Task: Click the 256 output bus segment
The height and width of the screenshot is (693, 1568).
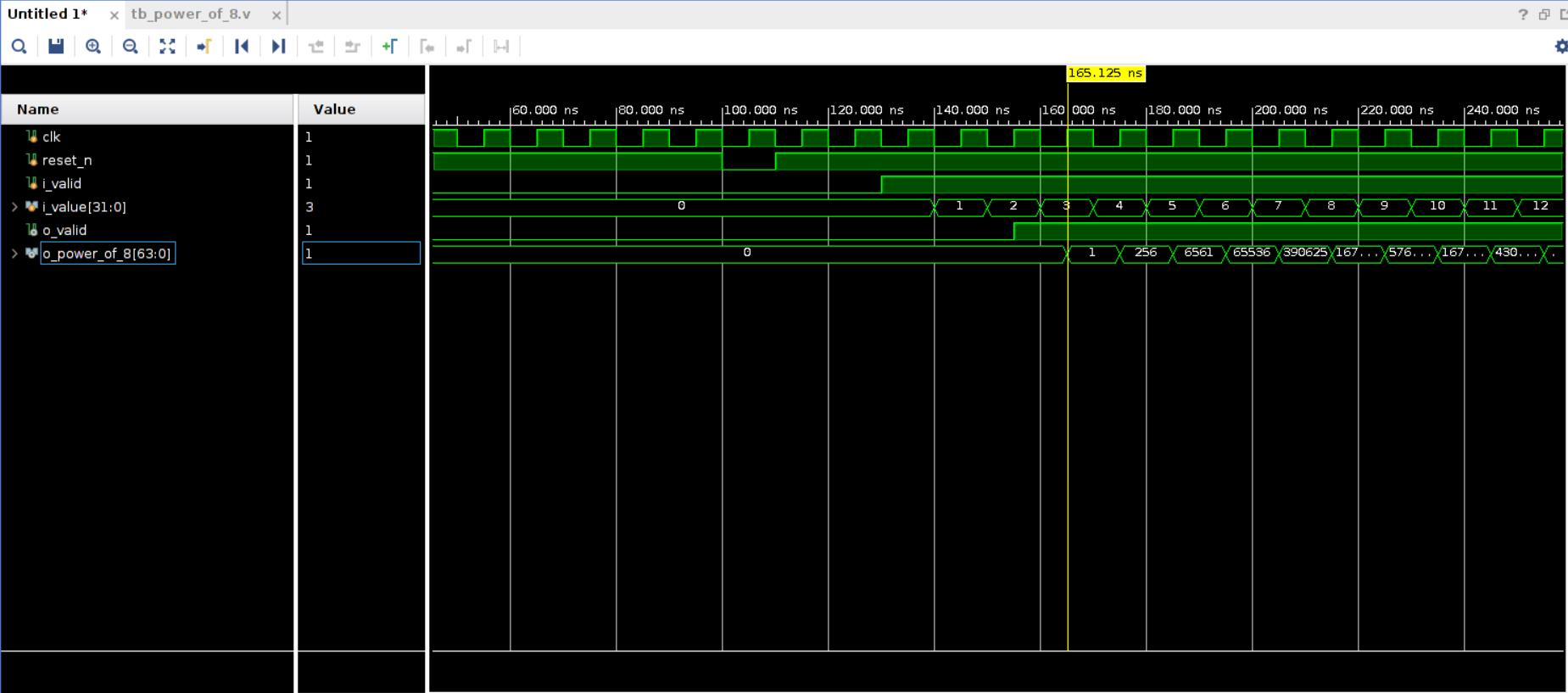Action: pyautogui.click(x=1146, y=253)
